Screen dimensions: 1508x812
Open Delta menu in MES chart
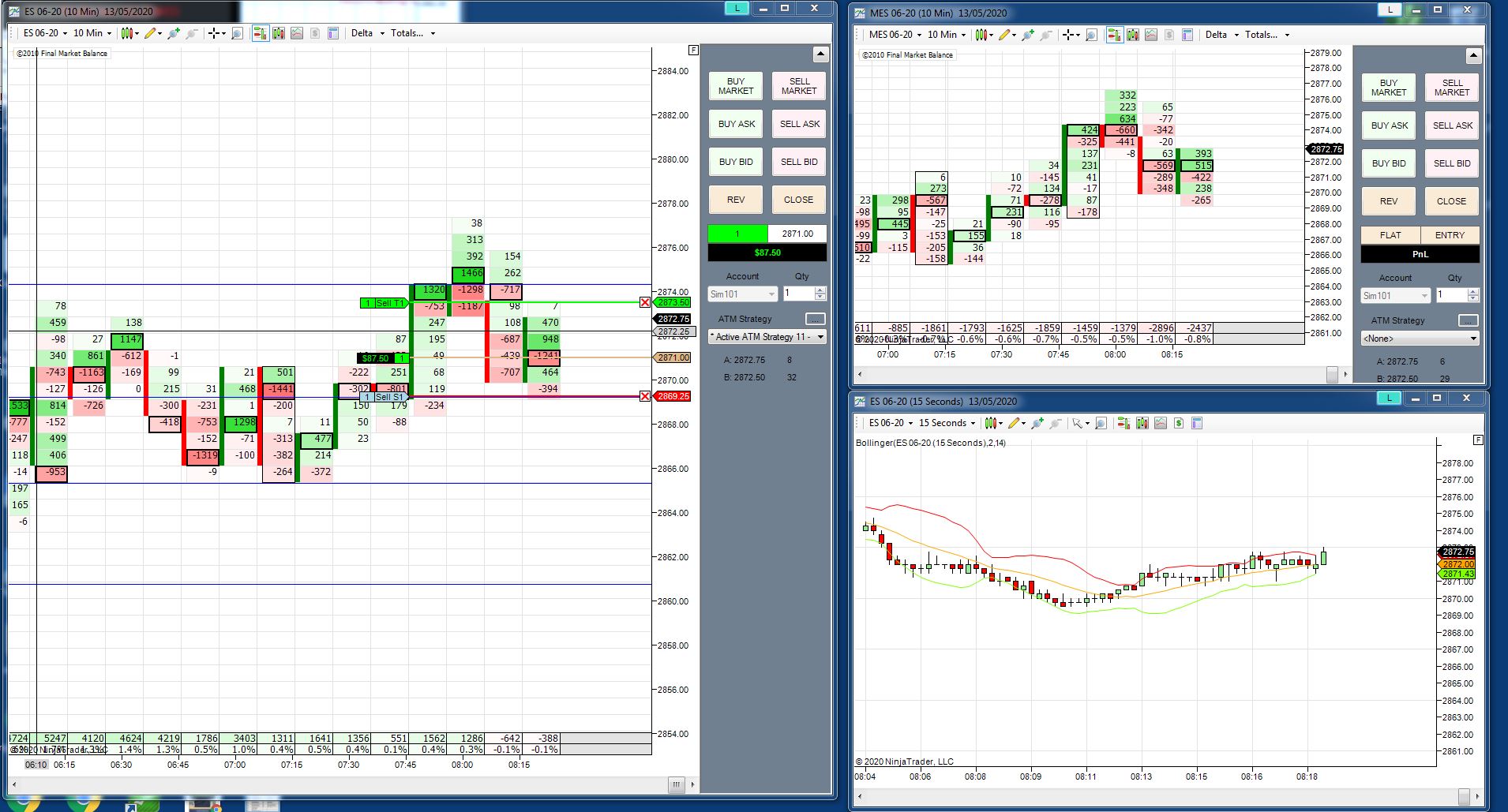1221,35
